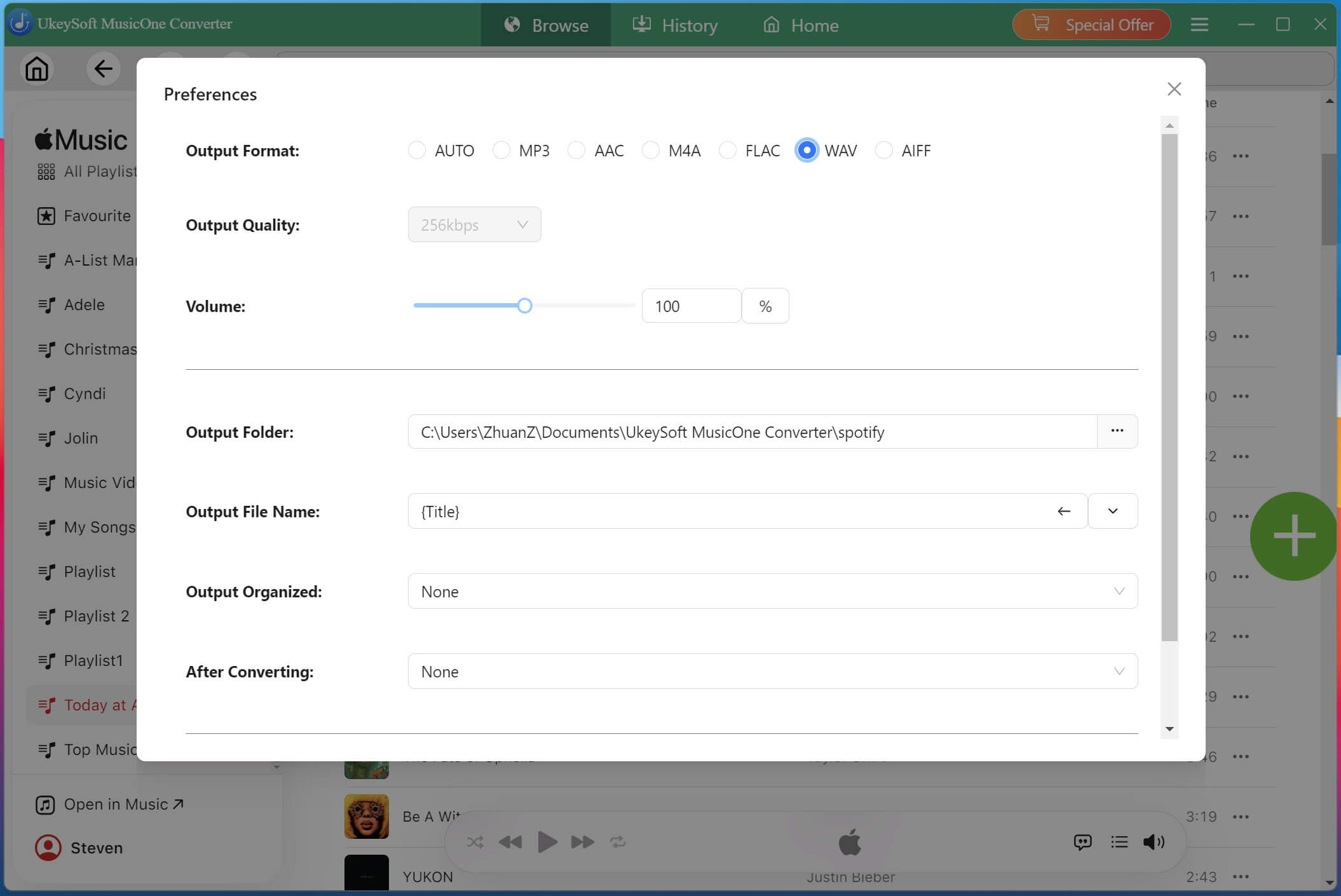The width and height of the screenshot is (1341, 896).
Task: Click the Preferences scrollbar down arrow
Action: click(1169, 729)
